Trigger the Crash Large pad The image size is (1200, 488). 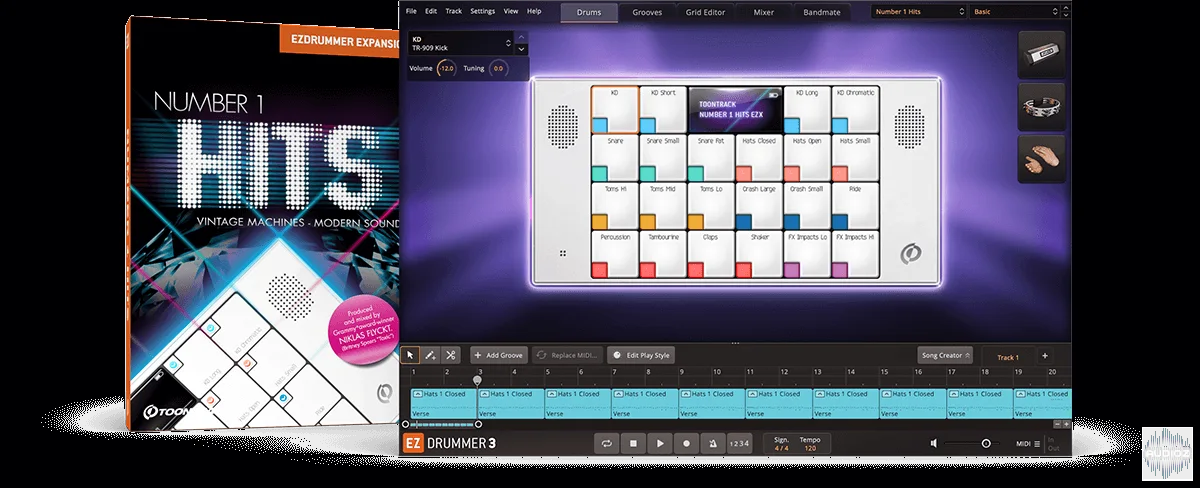(x=759, y=205)
